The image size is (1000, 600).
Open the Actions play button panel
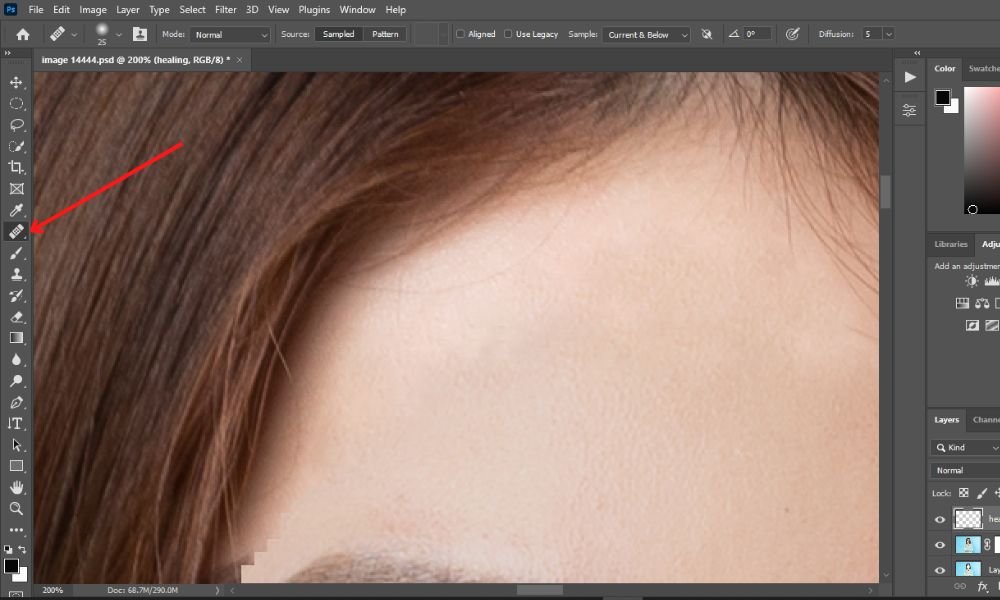tap(910, 77)
